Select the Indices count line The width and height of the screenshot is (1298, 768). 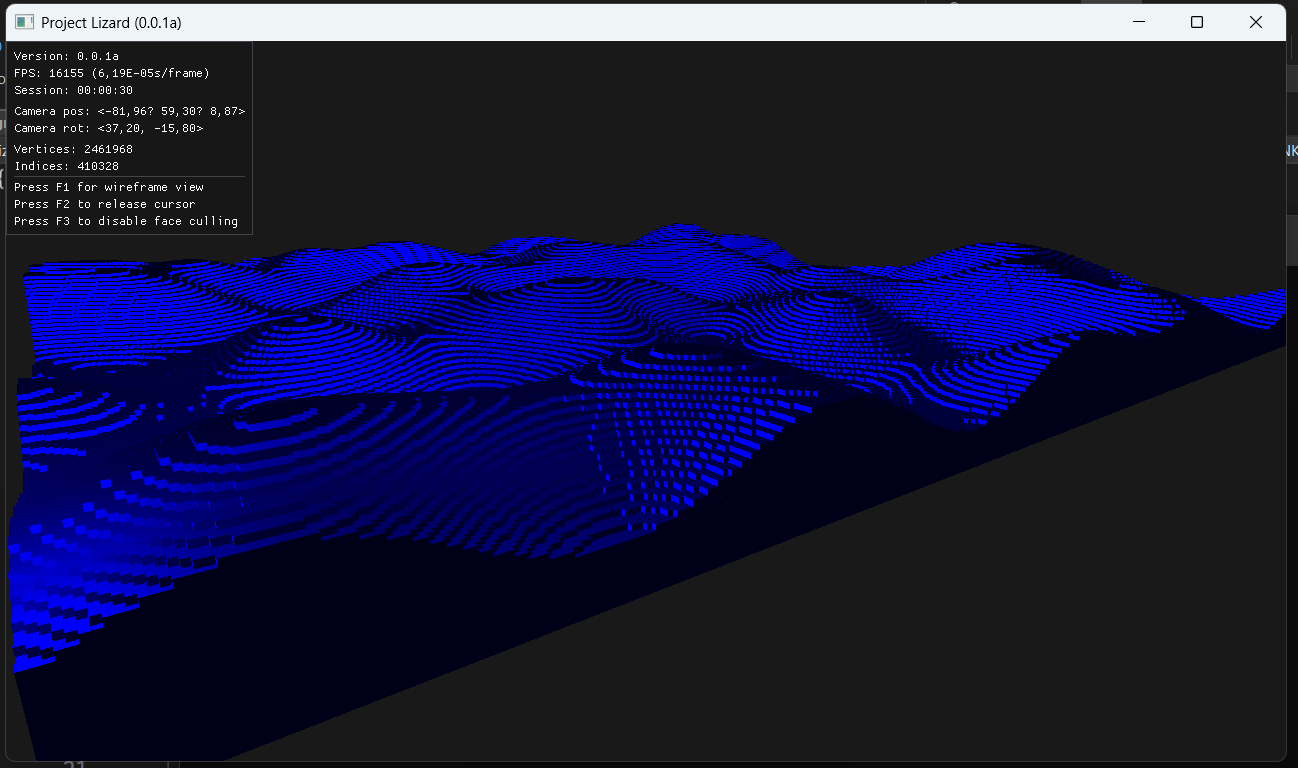pos(66,166)
